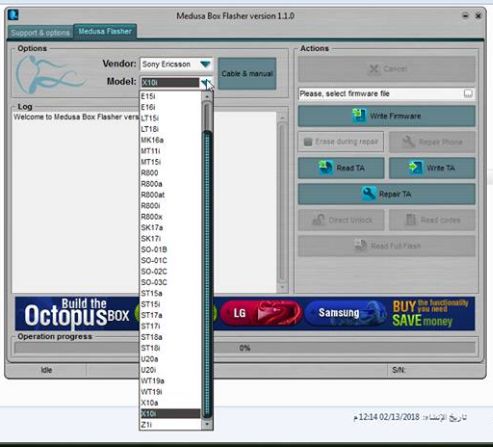Click the Cable & manual button

click(247, 74)
